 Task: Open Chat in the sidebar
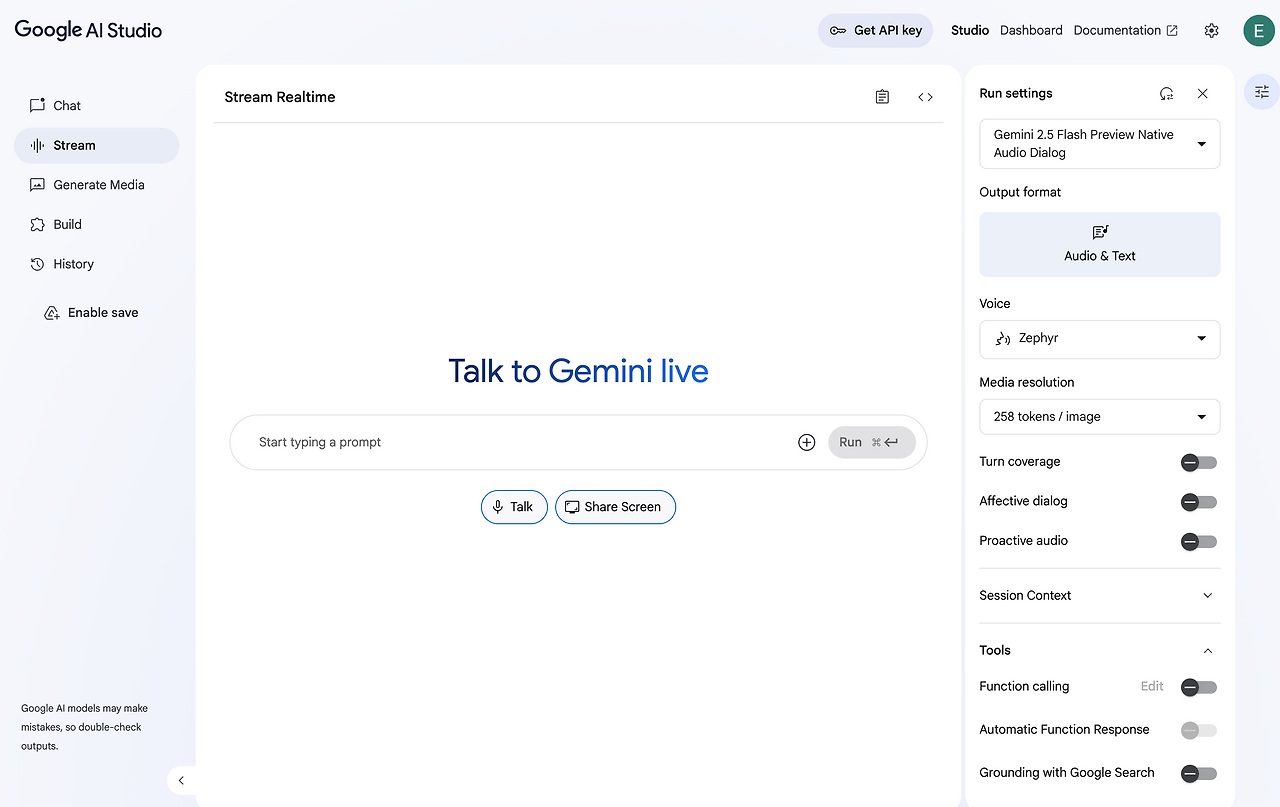(97, 105)
